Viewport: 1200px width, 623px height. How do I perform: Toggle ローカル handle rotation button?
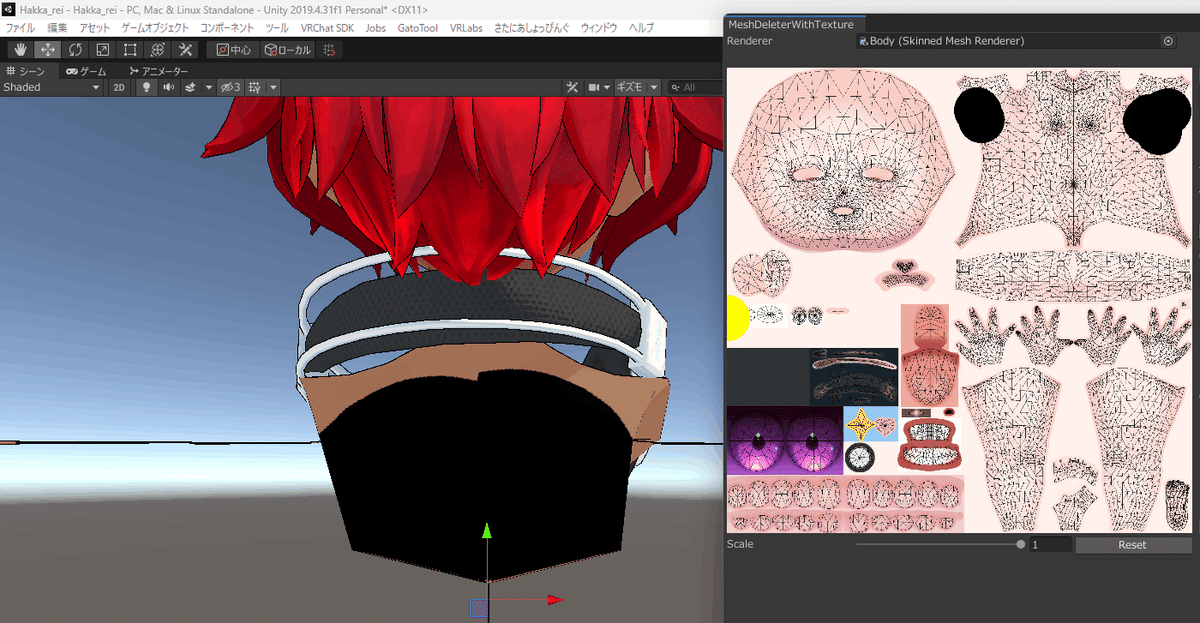288,49
